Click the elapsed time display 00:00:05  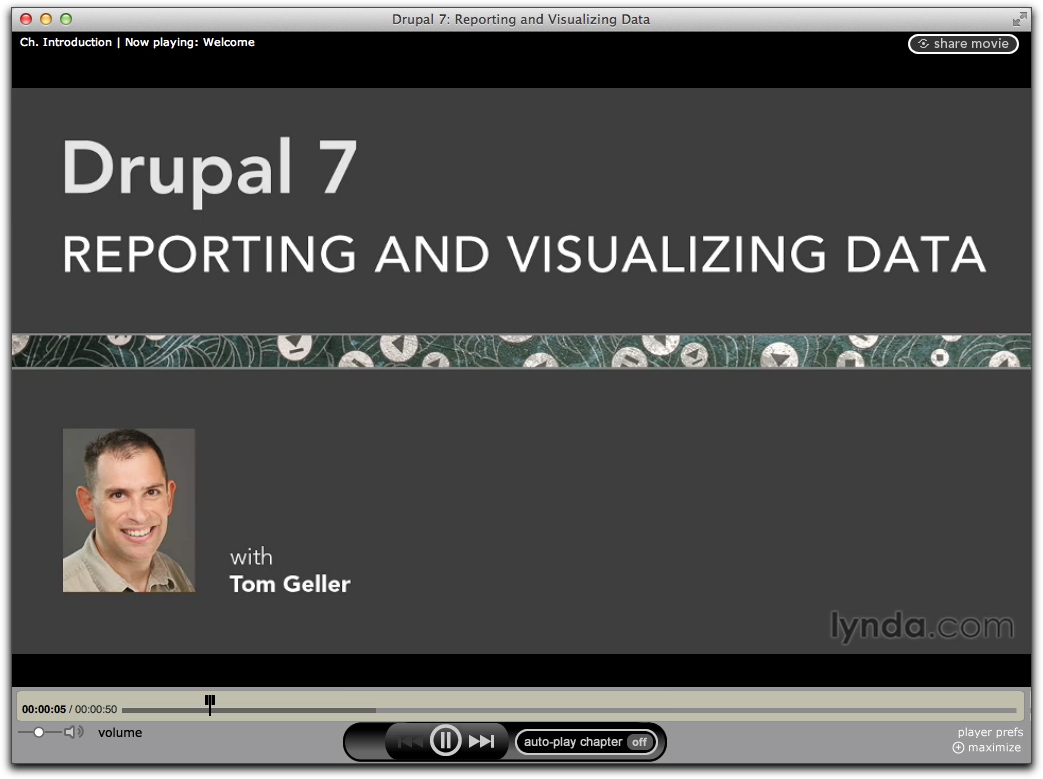(44, 709)
